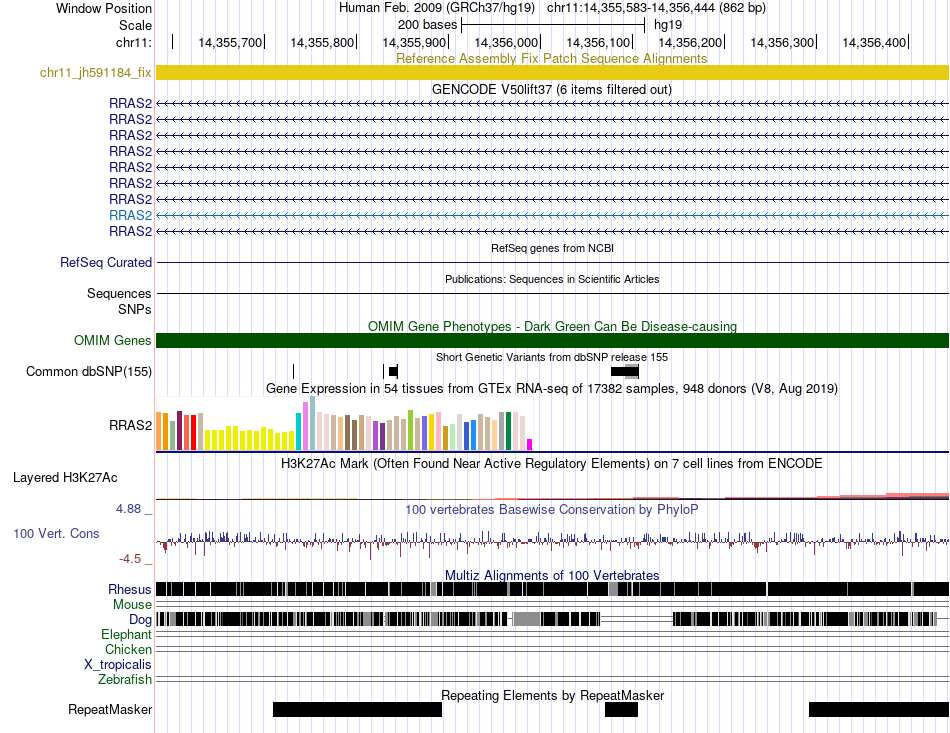Click the Rhesus alignment species label

click(x=130, y=589)
